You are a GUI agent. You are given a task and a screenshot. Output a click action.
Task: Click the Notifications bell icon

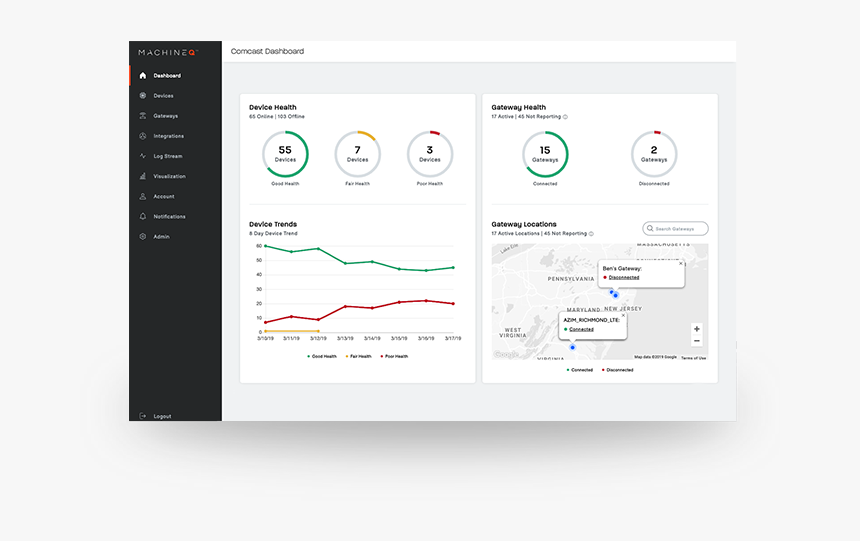143,217
